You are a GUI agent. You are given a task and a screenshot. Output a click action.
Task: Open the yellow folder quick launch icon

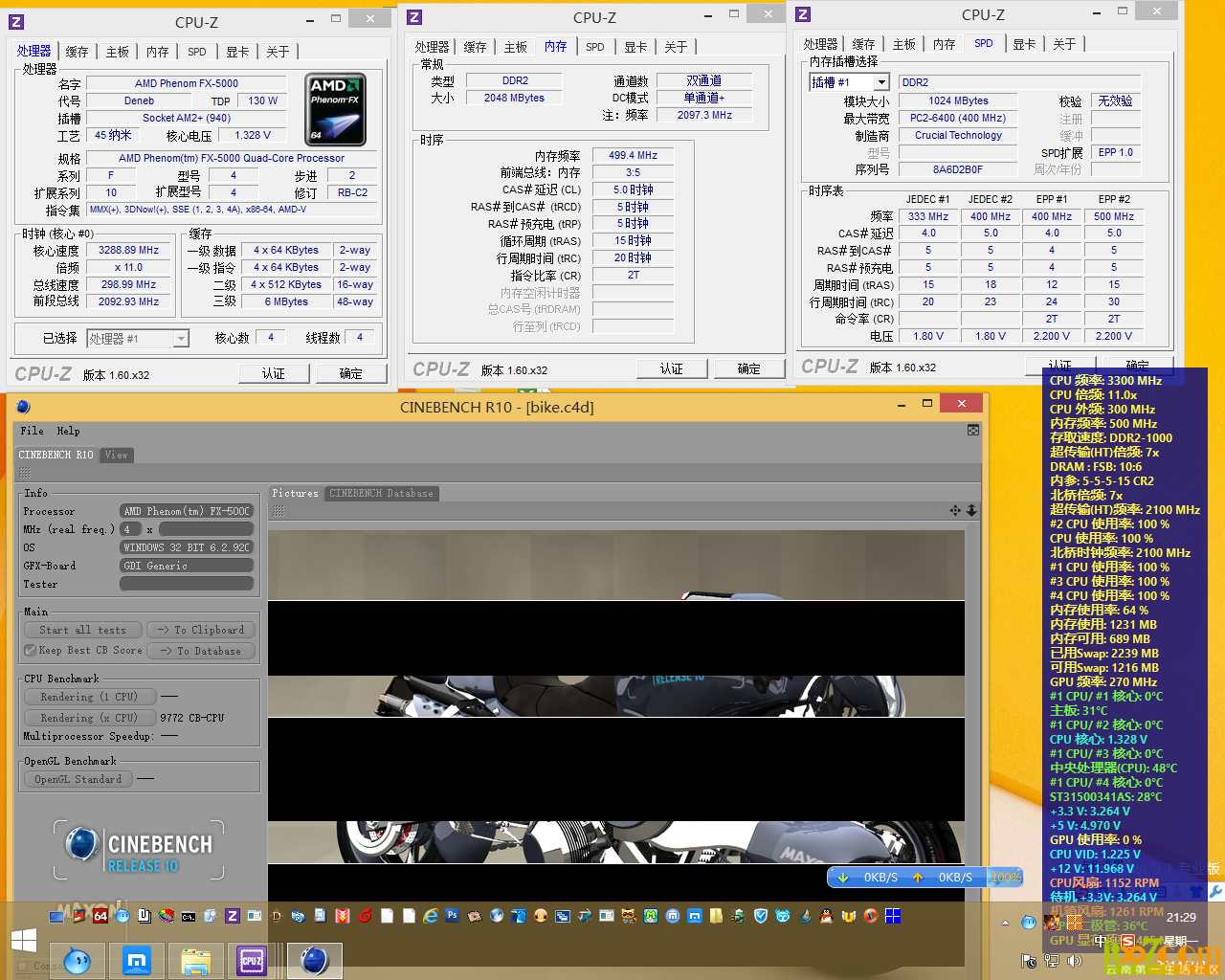[715, 916]
